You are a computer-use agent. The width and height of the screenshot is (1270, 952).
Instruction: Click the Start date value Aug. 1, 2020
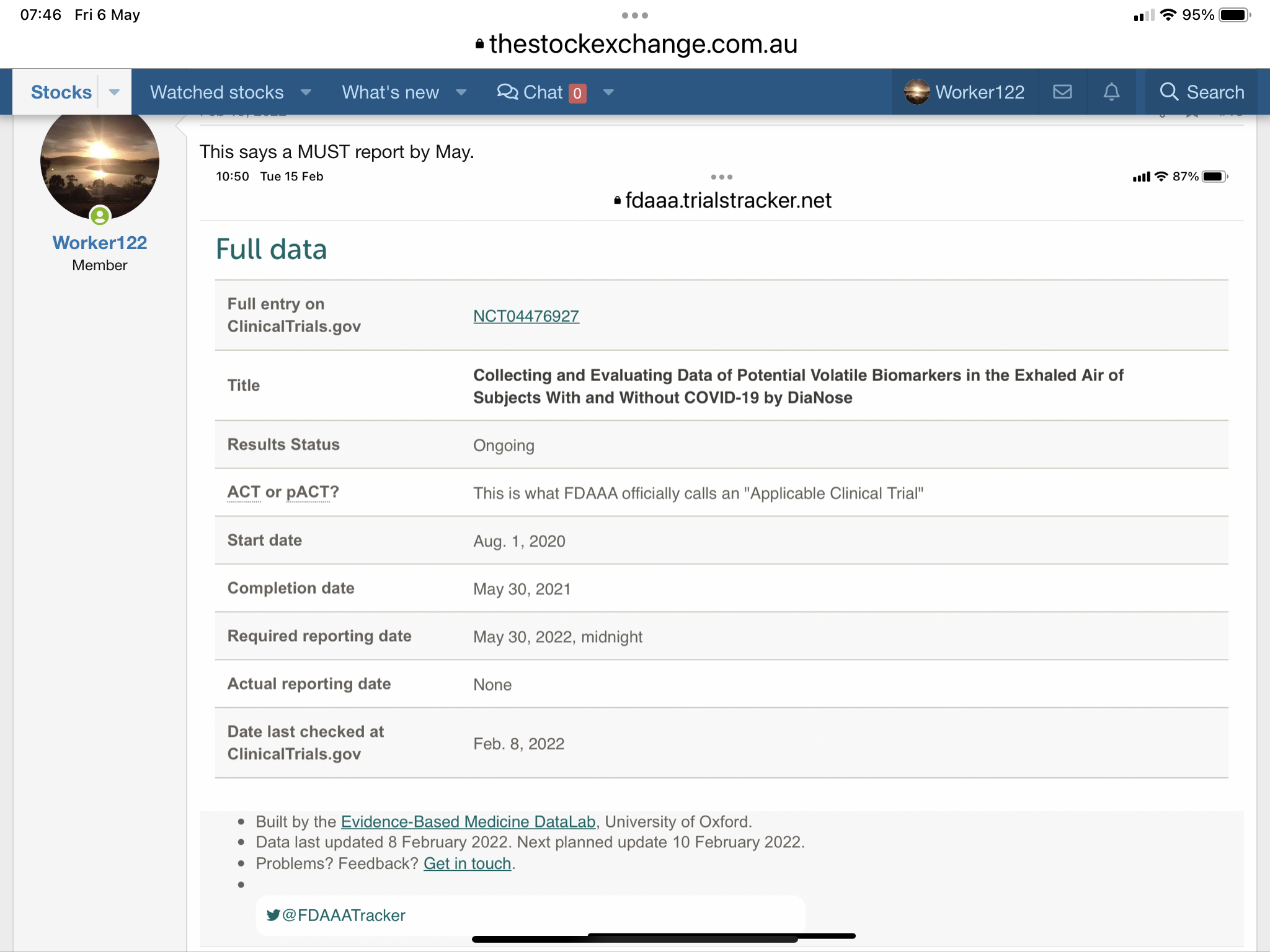(x=519, y=541)
